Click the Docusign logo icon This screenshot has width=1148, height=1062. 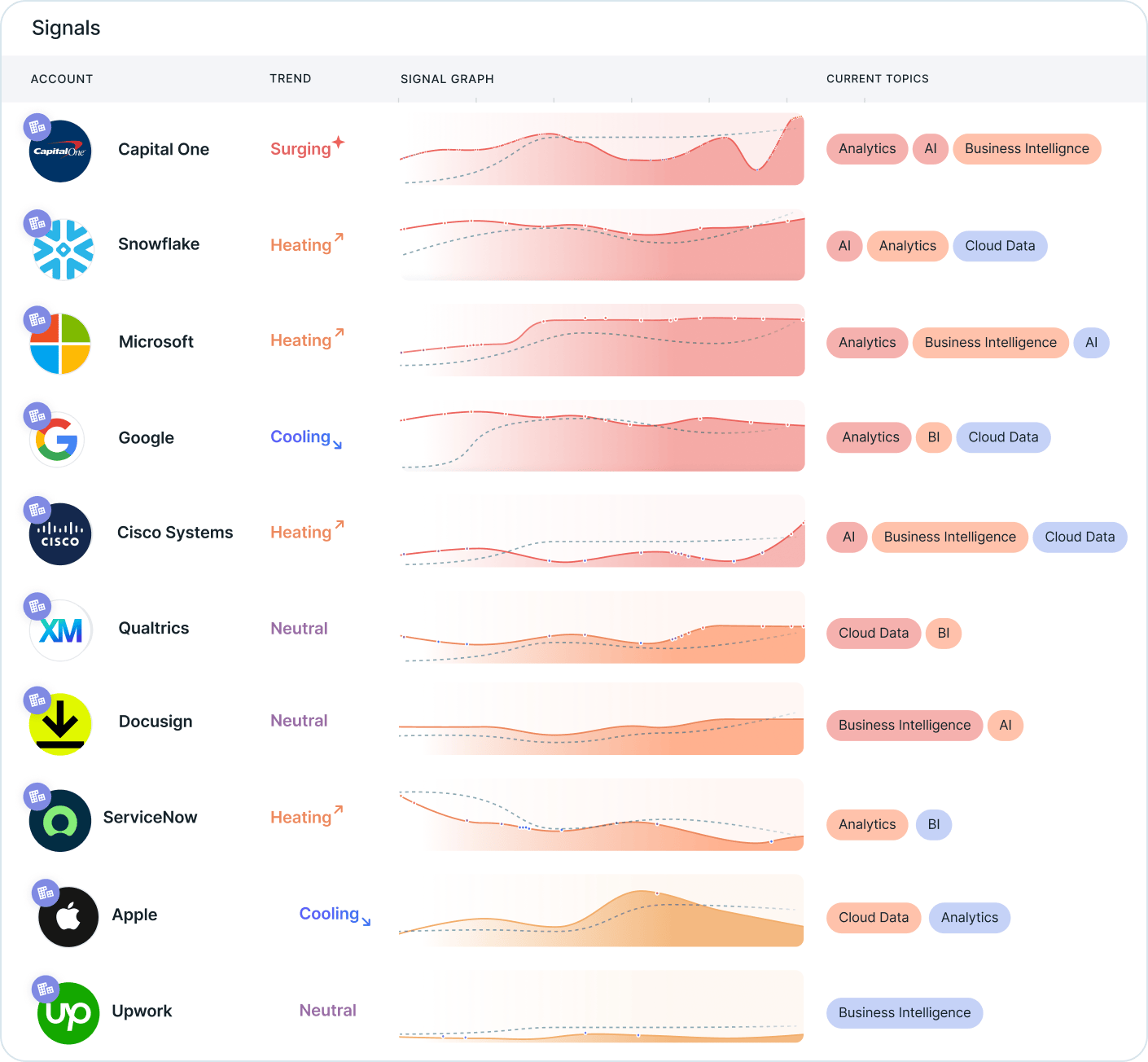[60, 724]
